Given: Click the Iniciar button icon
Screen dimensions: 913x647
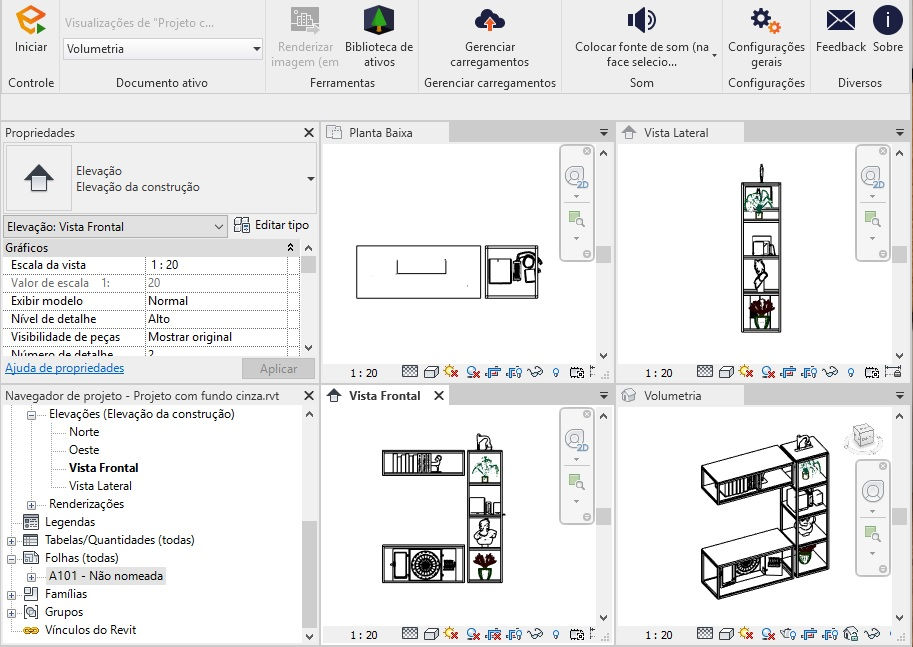Looking at the screenshot, I should [30, 20].
